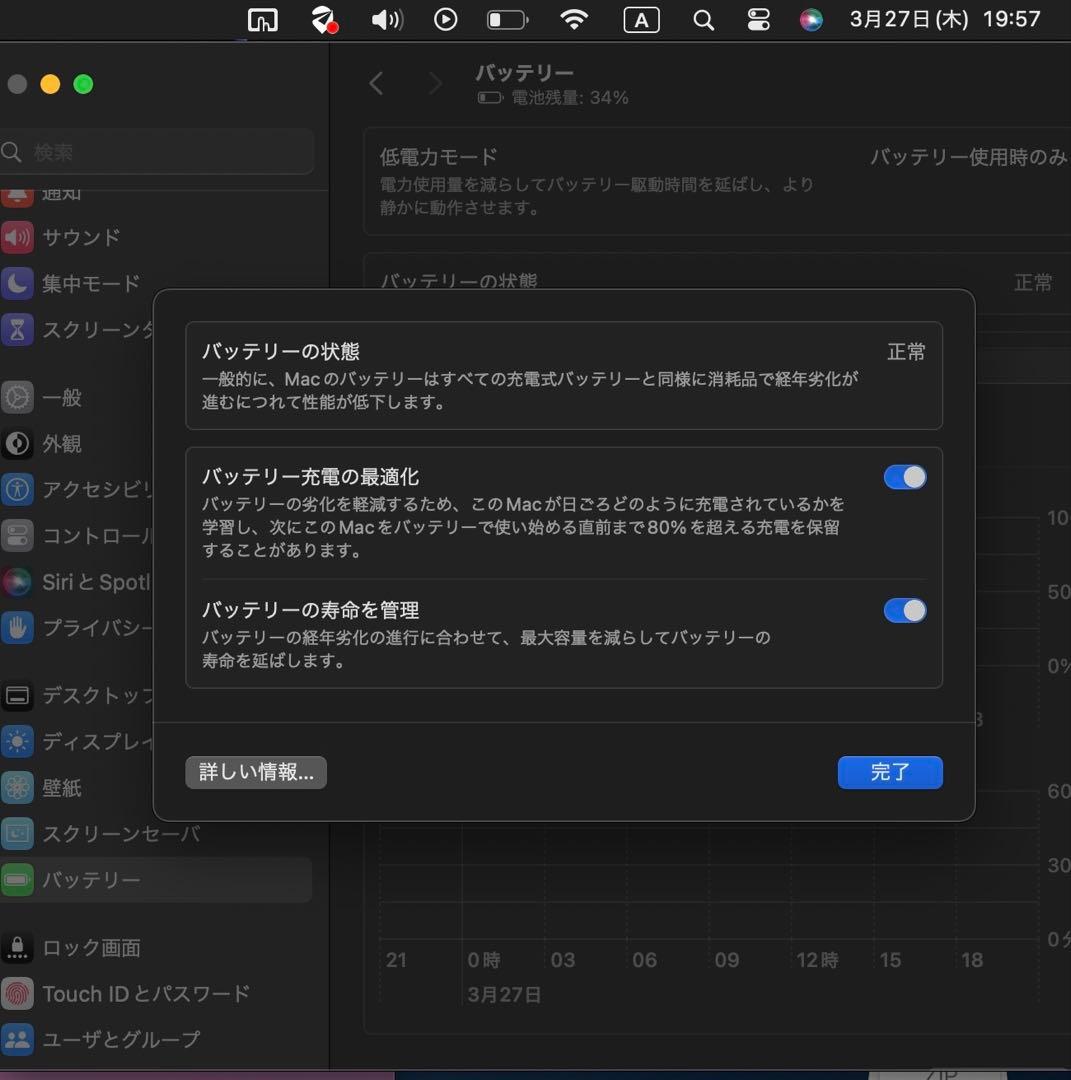Open アクセシビリティ settings
1071x1080 pixels.
(x=100, y=490)
